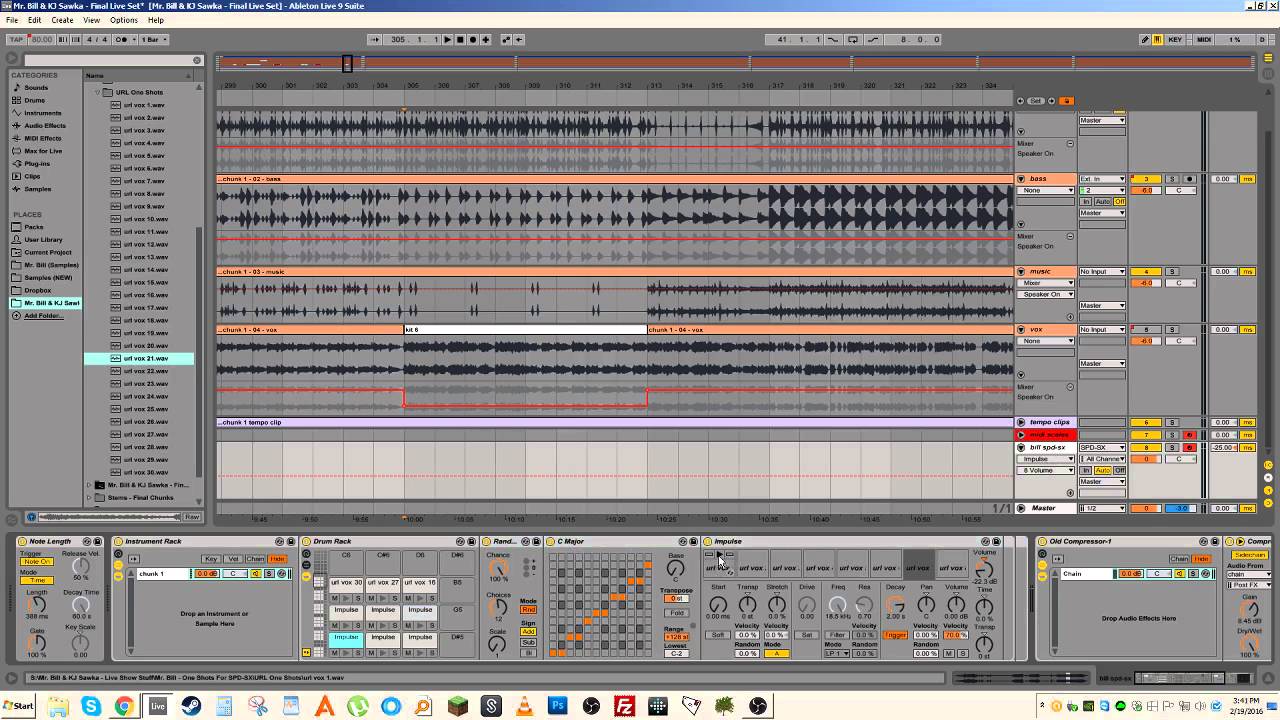Click Fold button in C Major Scale
Screen dimensions: 1280x720
pos(676,613)
